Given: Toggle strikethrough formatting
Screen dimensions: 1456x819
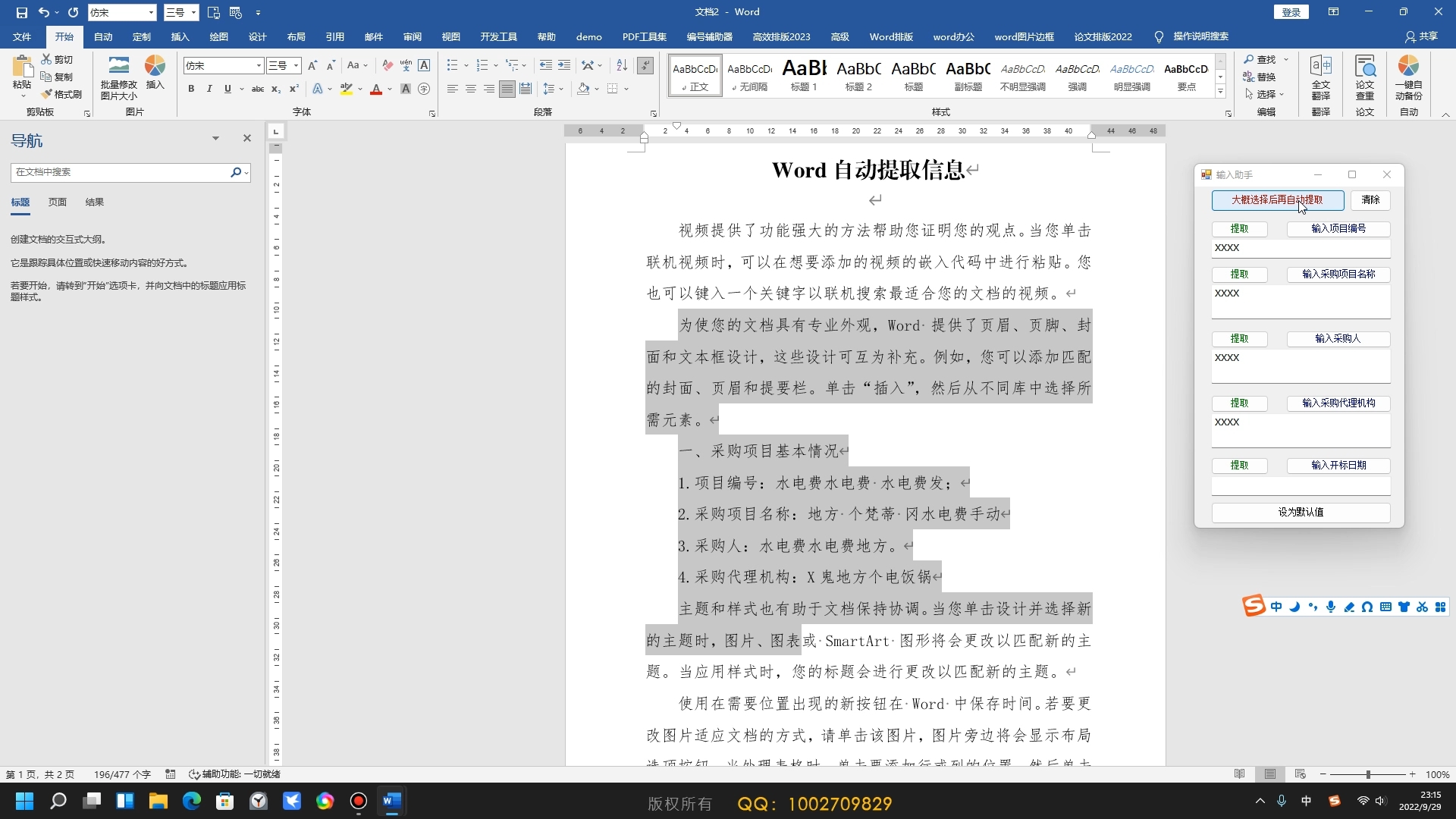Looking at the screenshot, I should pos(258,89).
